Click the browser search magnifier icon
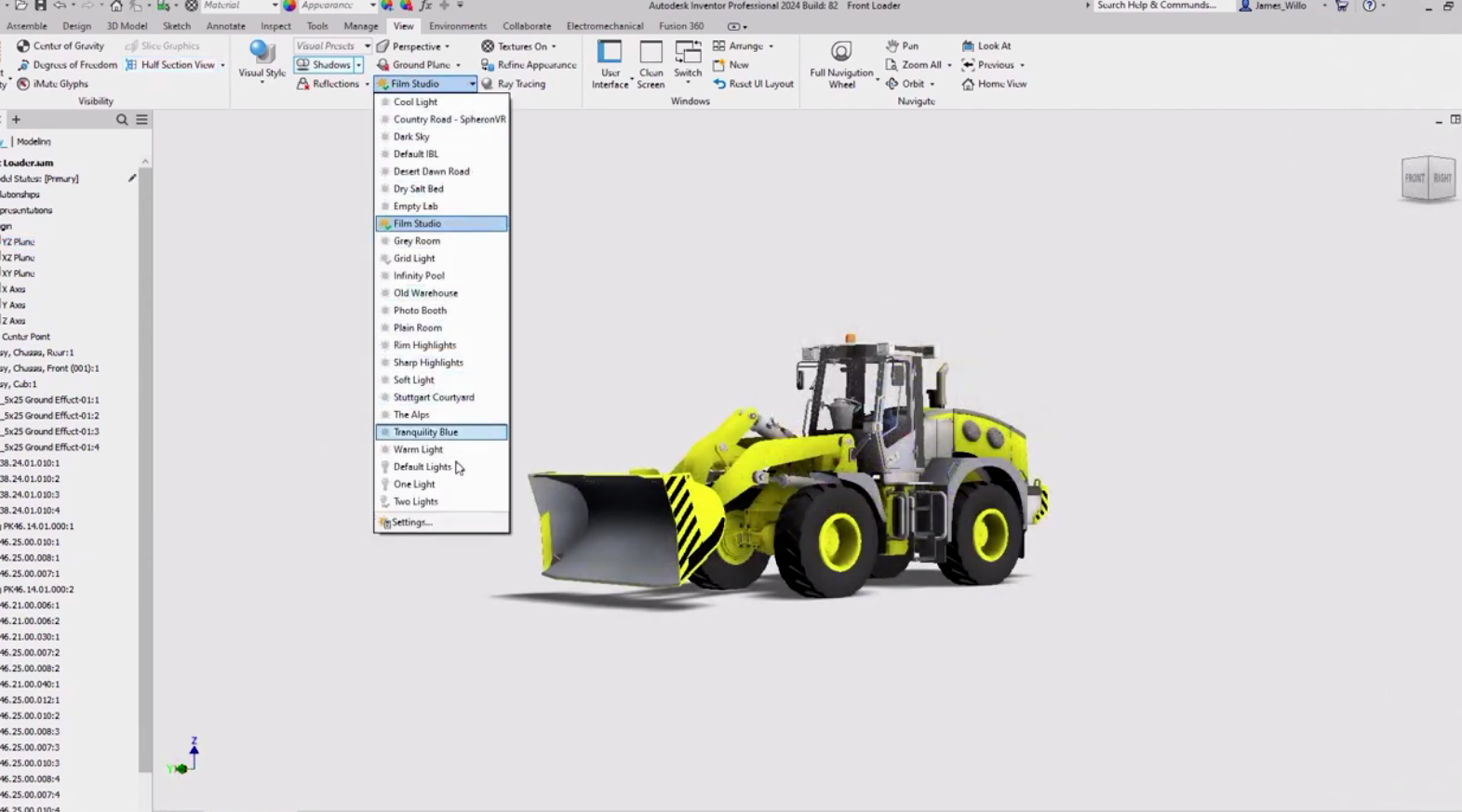 point(122,120)
